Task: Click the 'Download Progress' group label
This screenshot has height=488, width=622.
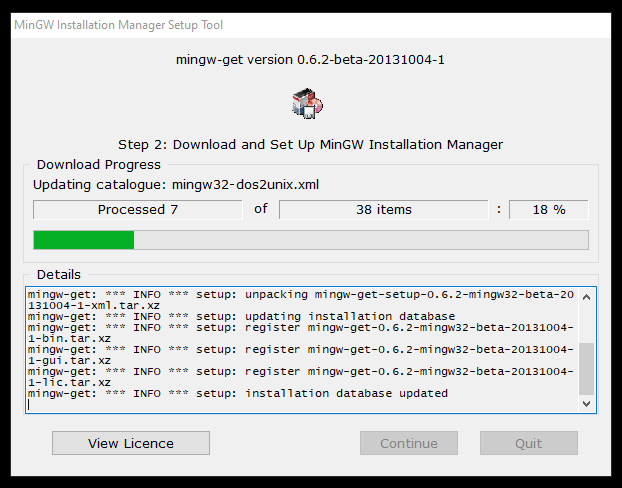Action: tap(99, 165)
